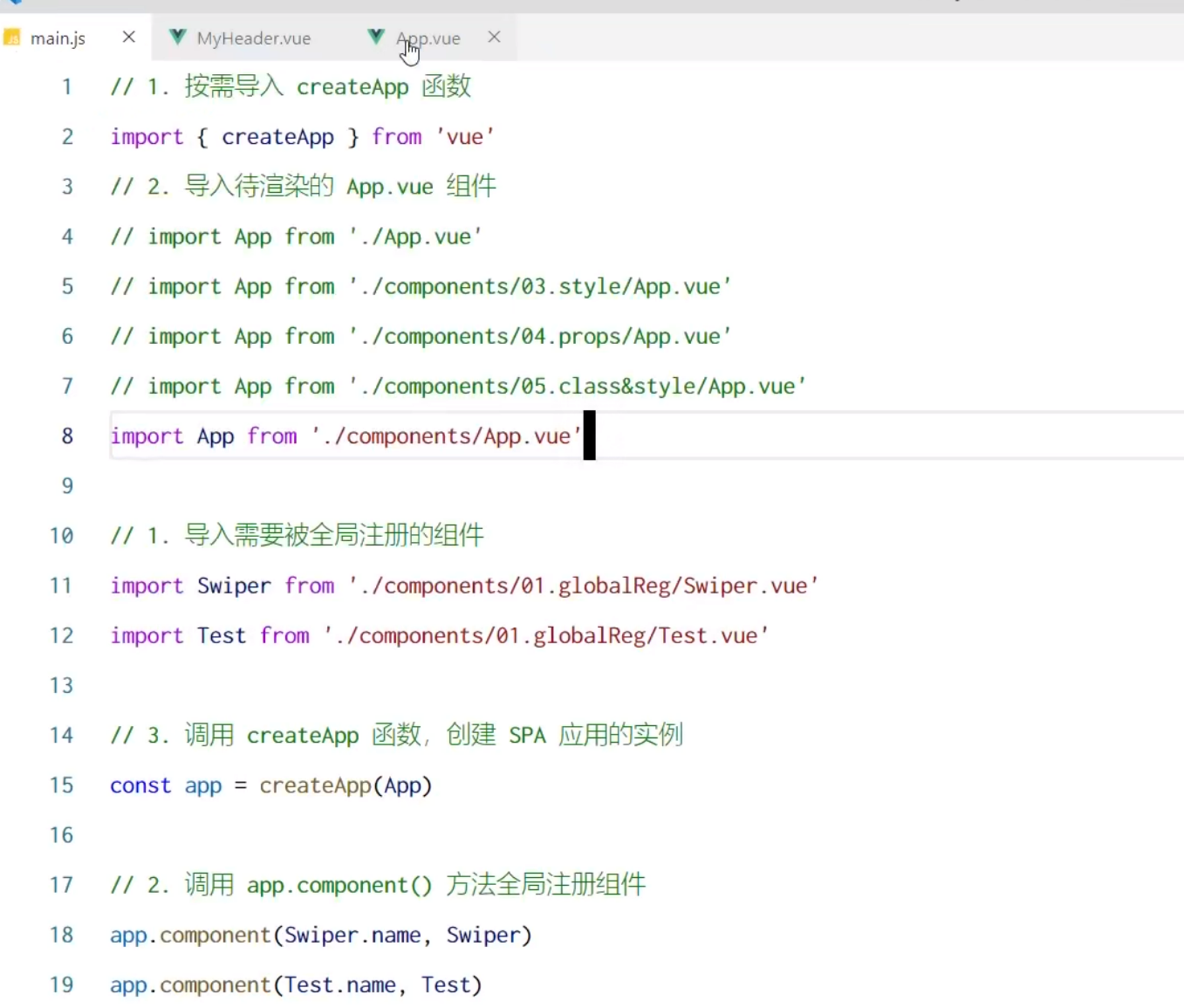The height and width of the screenshot is (1008, 1184).
Task: Click line number 8 in the gutter
Action: click(67, 435)
